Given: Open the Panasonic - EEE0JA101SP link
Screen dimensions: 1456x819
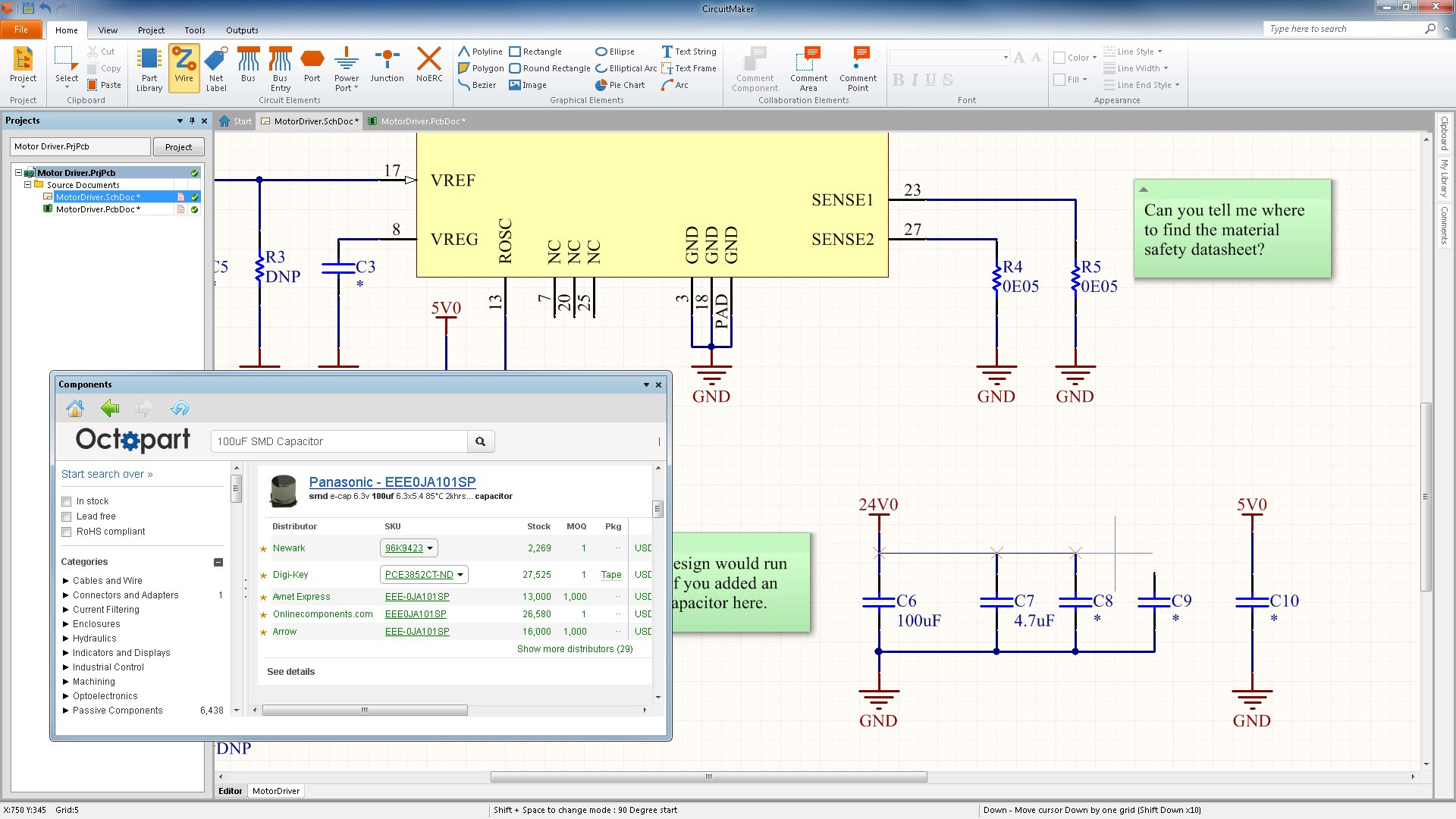Looking at the screenshot, I should pos(392,482).
